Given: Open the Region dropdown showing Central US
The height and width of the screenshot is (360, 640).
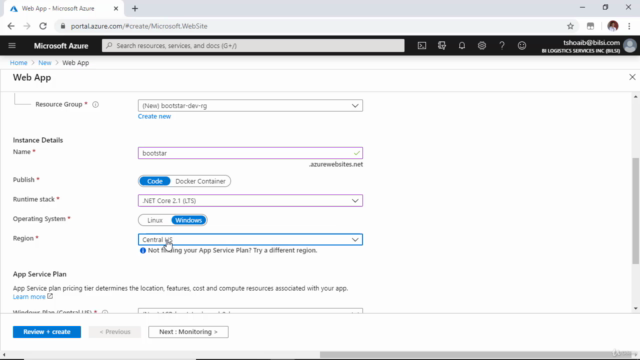Looking at the screenshot, I should click(x=250, y=240).
